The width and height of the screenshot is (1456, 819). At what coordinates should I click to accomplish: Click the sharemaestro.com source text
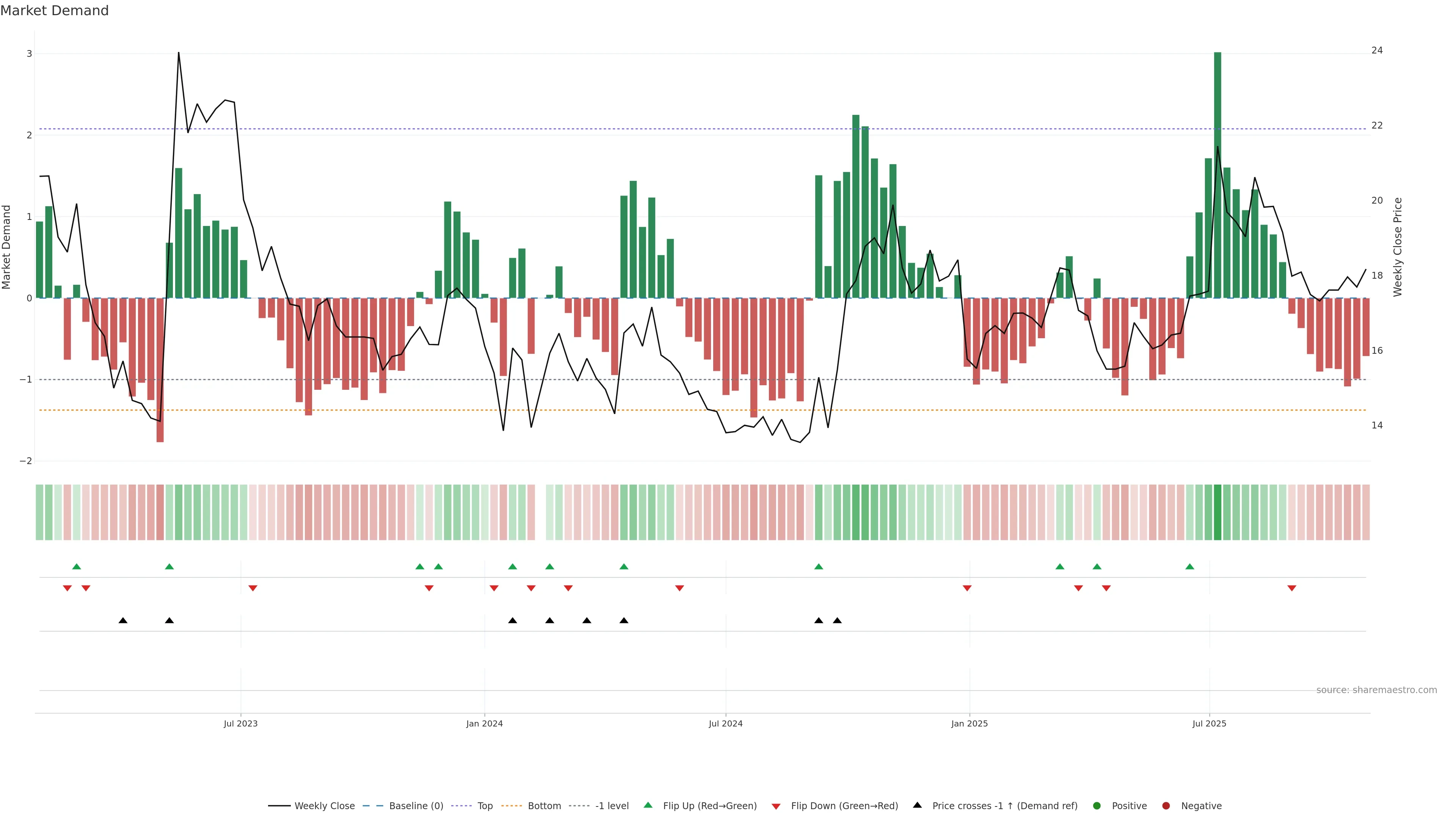[1376, 690]
